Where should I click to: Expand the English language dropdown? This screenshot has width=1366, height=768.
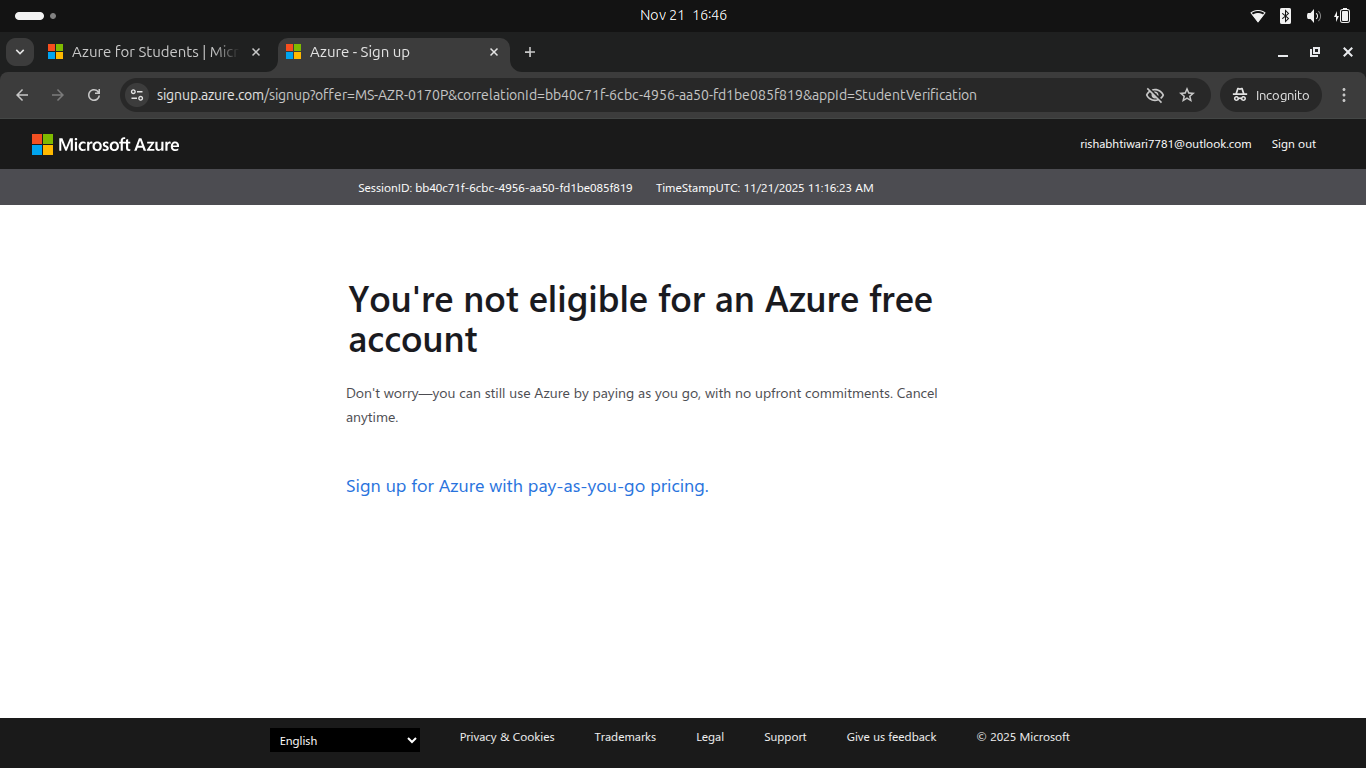[345, 740]
